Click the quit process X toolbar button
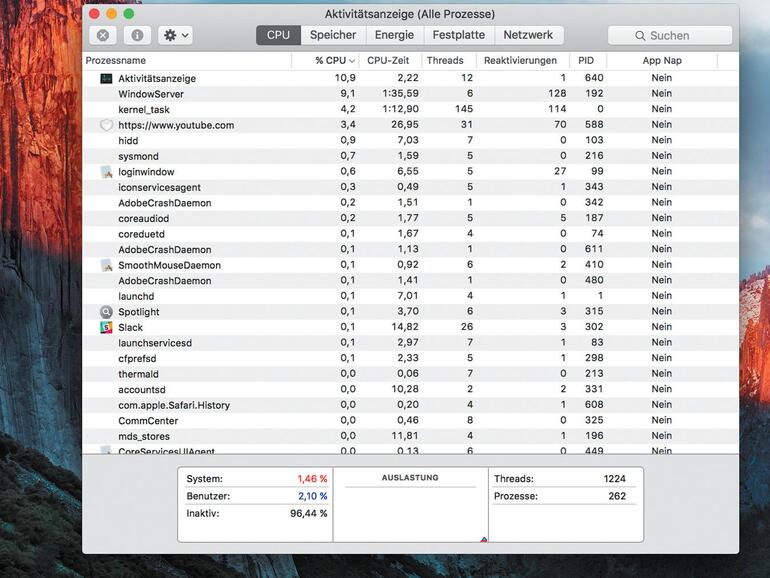The image size is (770, 578). [x=103, y=35]
